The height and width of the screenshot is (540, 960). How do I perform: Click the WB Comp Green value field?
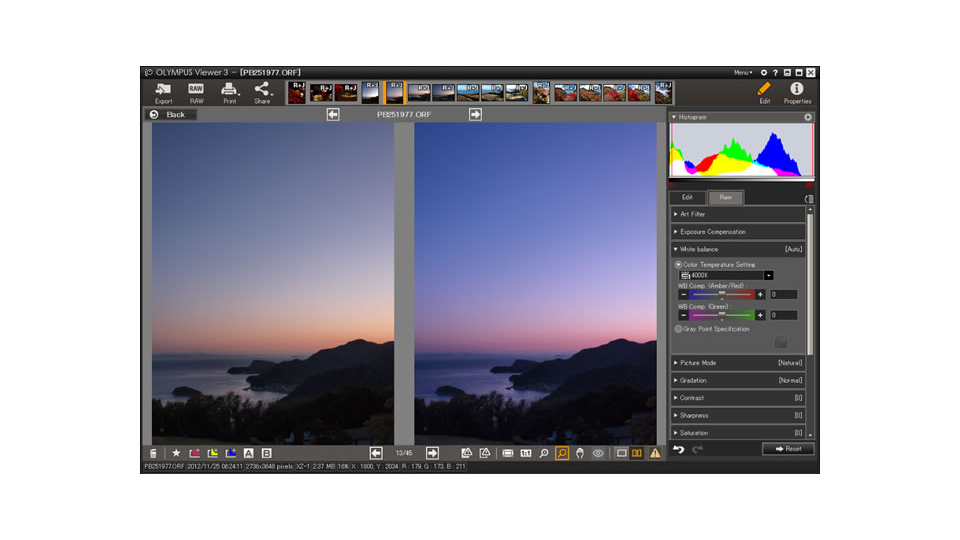784,315
